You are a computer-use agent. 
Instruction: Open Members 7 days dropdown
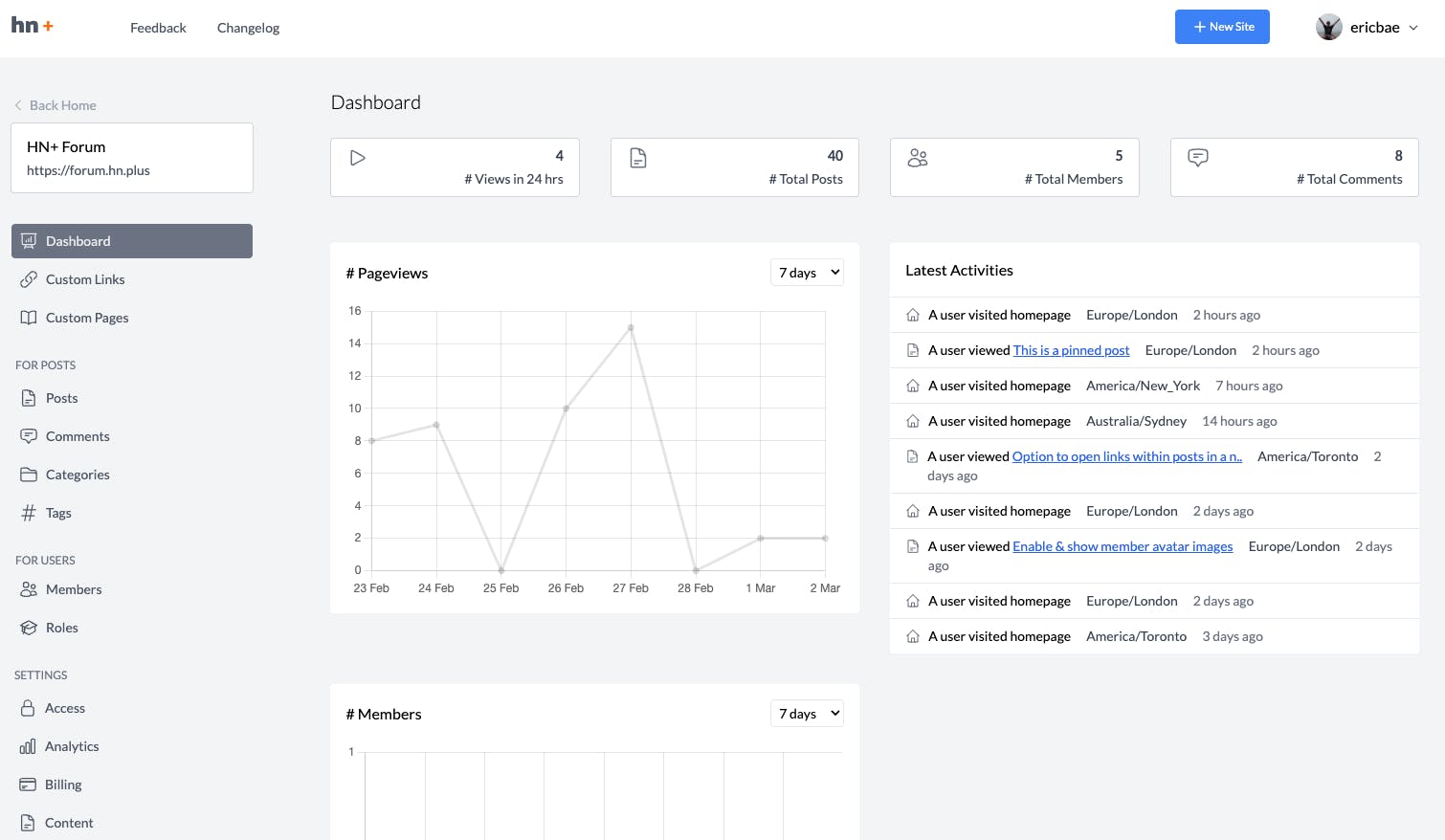click(x=807, y=714)
